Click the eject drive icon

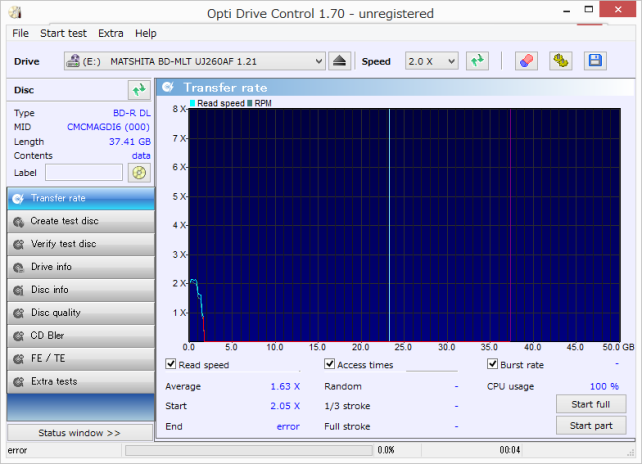pyautogui.click(x=341, y=61)
